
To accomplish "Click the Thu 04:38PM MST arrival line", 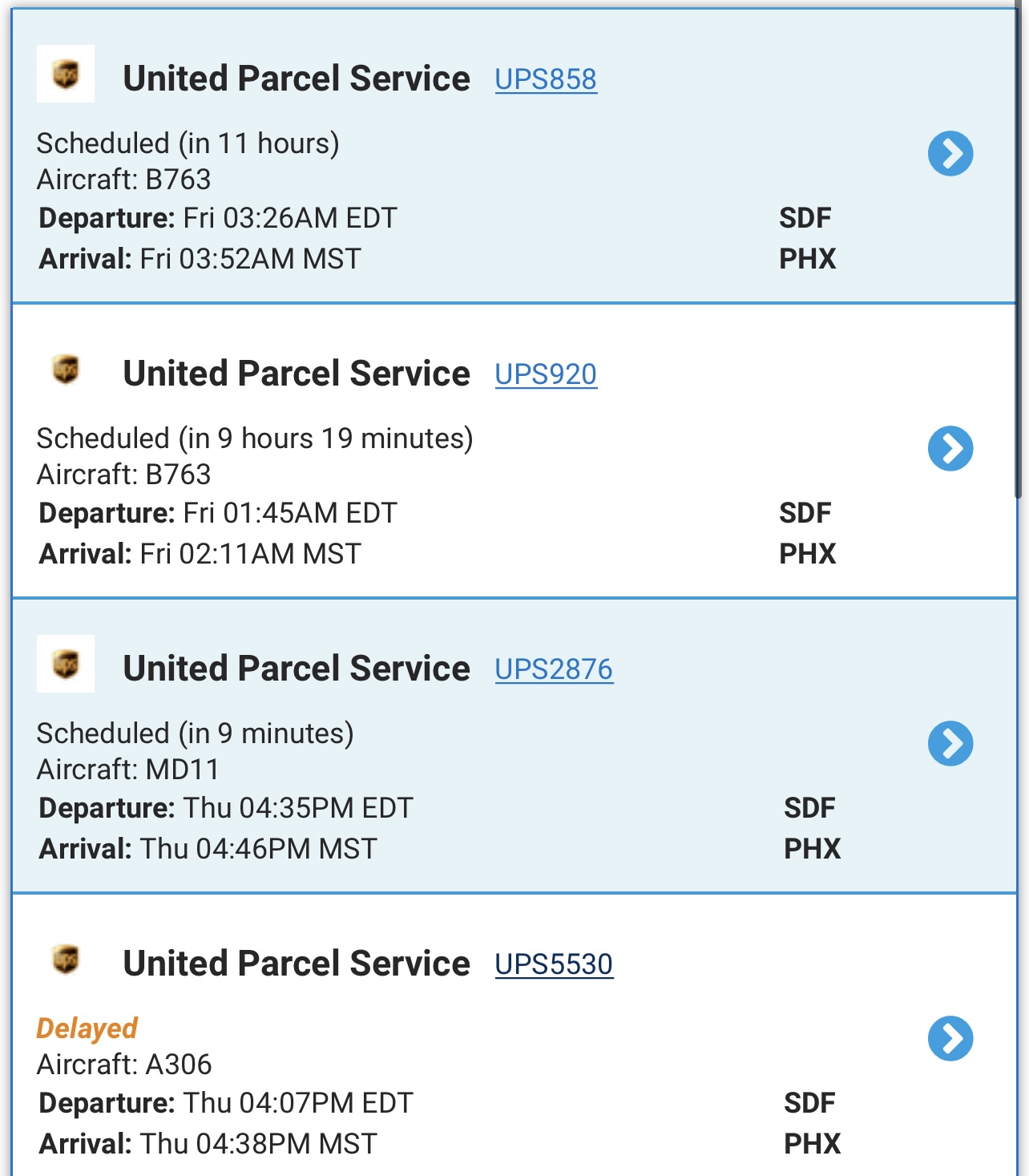I will point(208,1144).
